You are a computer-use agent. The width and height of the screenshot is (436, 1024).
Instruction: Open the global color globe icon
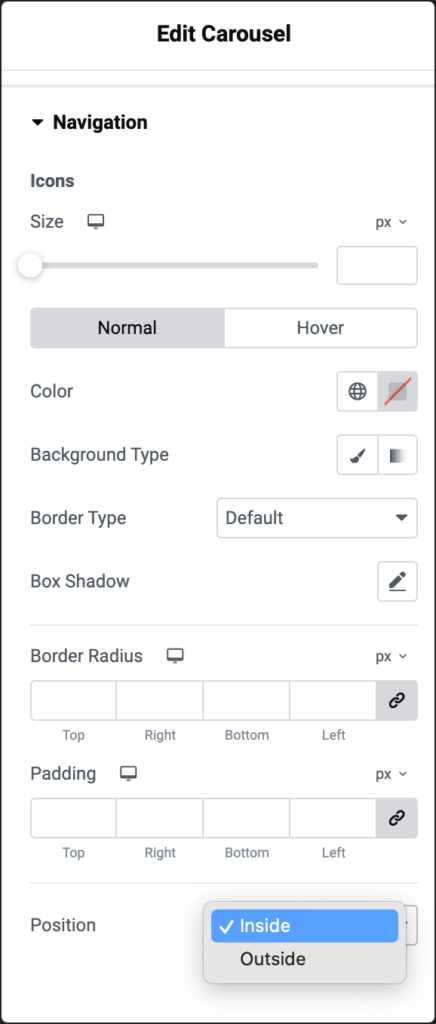pos(357,391)
